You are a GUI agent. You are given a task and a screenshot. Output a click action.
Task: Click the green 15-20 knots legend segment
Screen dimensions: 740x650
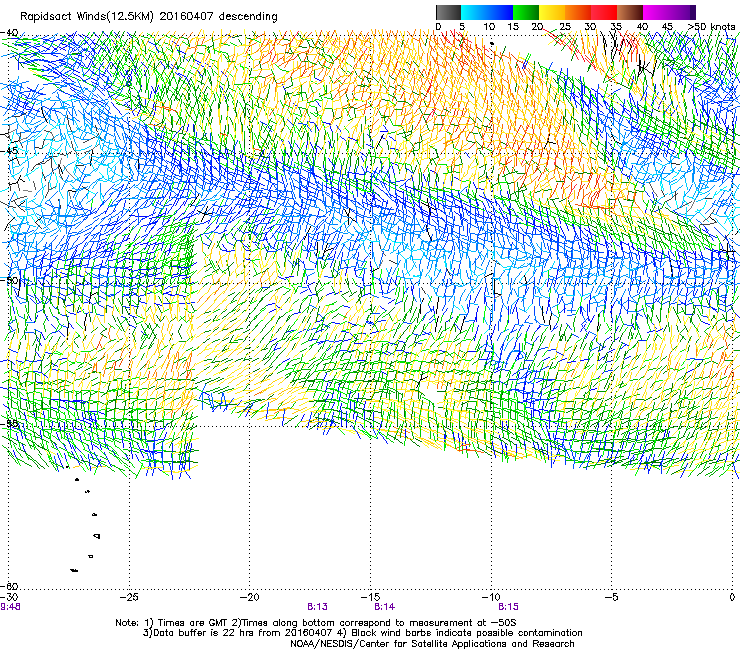(x=526, y=12)
